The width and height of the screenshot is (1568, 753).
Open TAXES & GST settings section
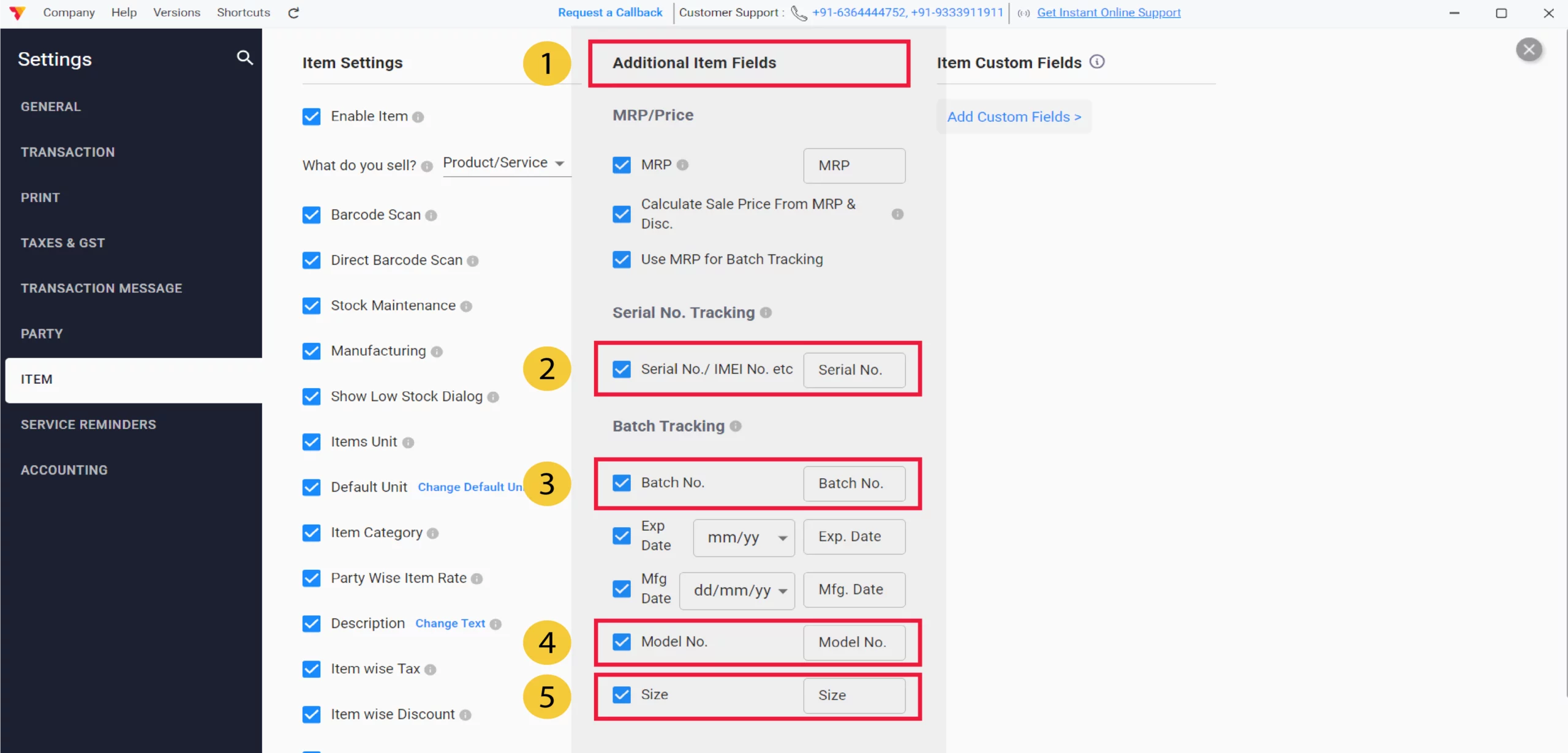pyautogui.click(x=62, y=243)
